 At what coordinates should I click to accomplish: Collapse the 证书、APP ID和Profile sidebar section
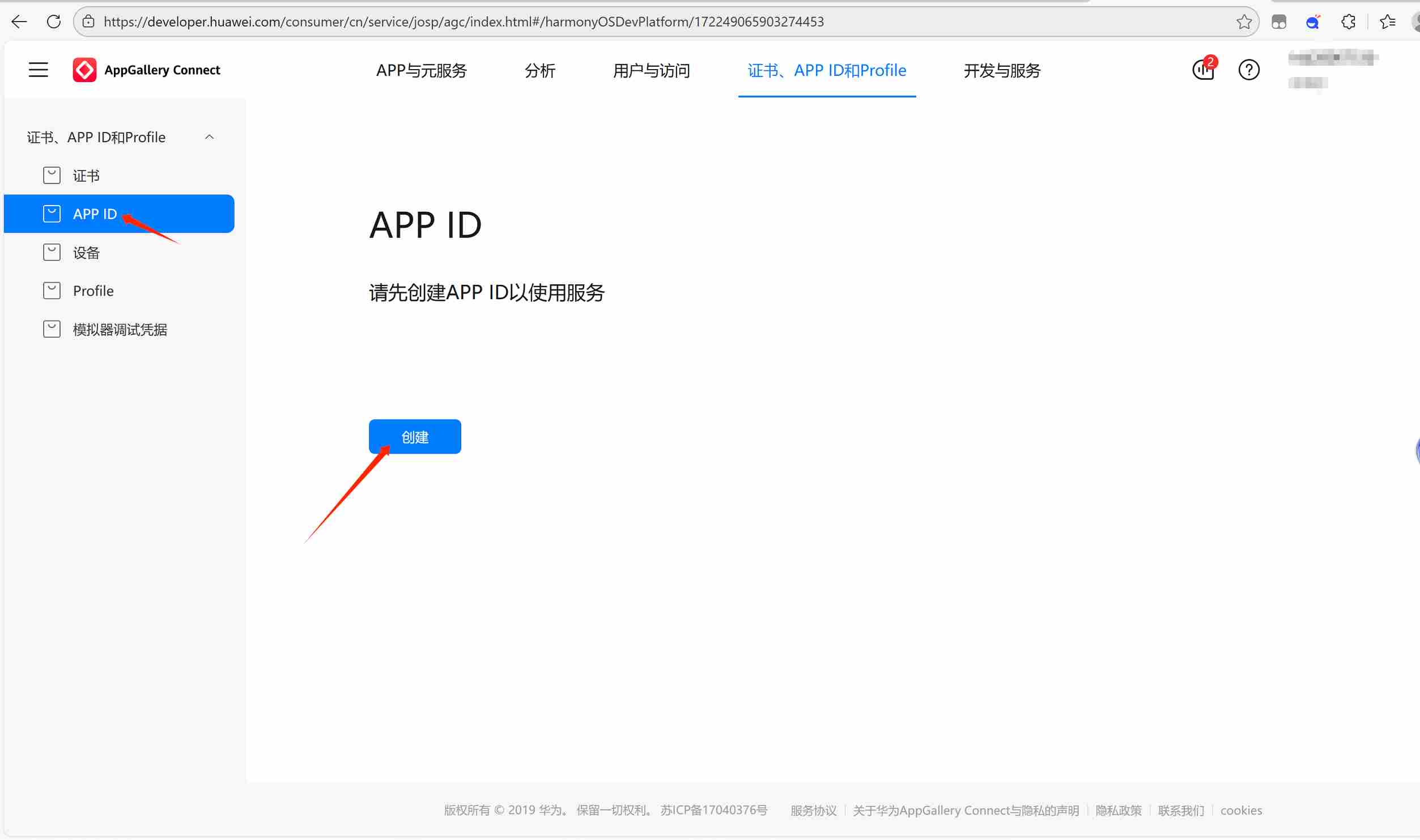[209, 137]
